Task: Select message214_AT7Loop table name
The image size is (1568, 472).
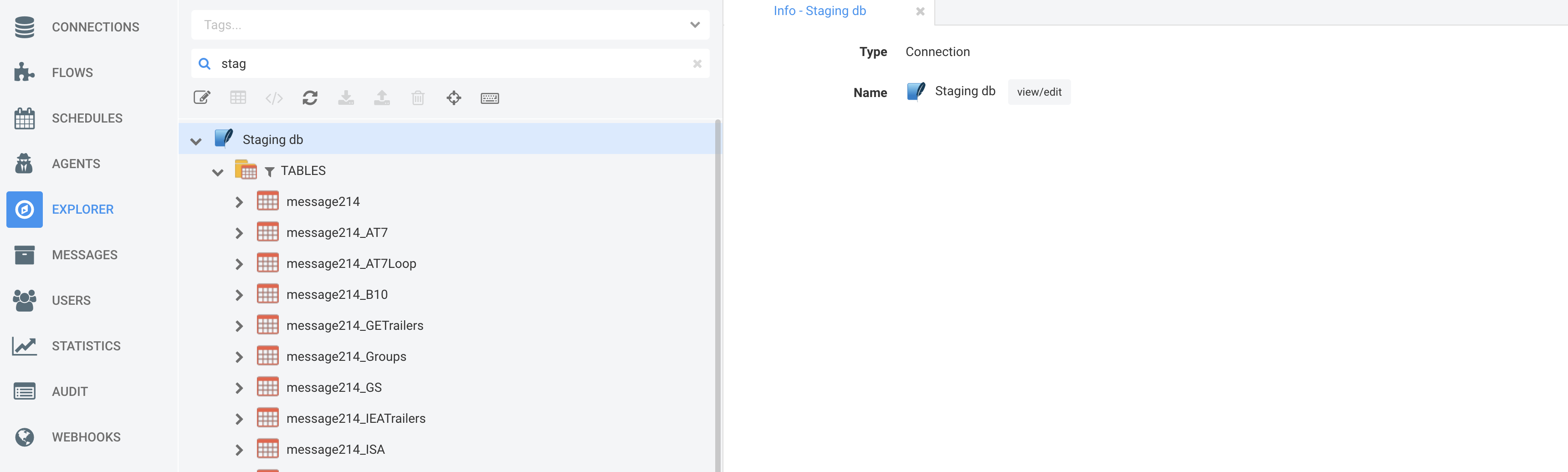Action: coord(351,264)
